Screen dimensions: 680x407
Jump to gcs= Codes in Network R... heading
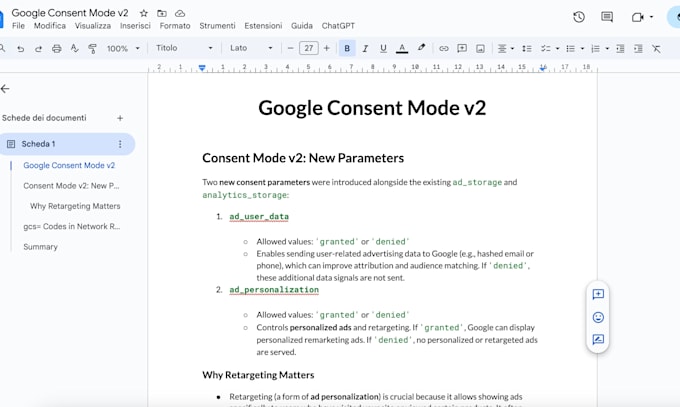coord(72,226)
